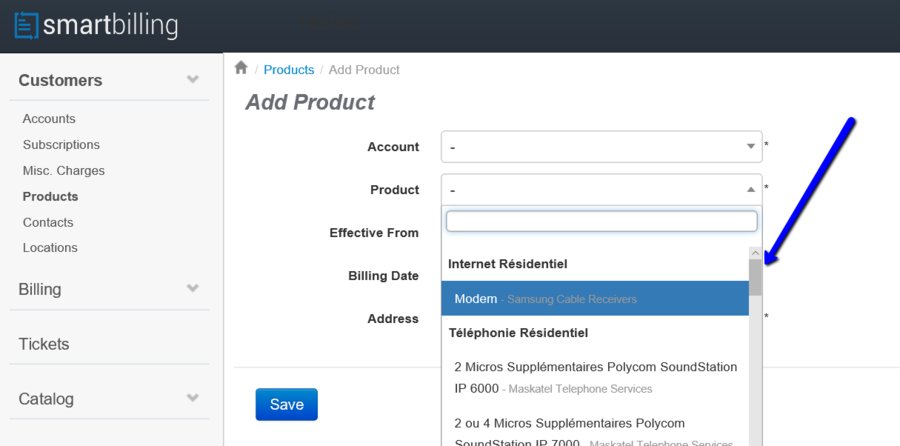900x446 pixels.
Task: Click the dropdown list scroll-up arrow
Action: point(755,253)
